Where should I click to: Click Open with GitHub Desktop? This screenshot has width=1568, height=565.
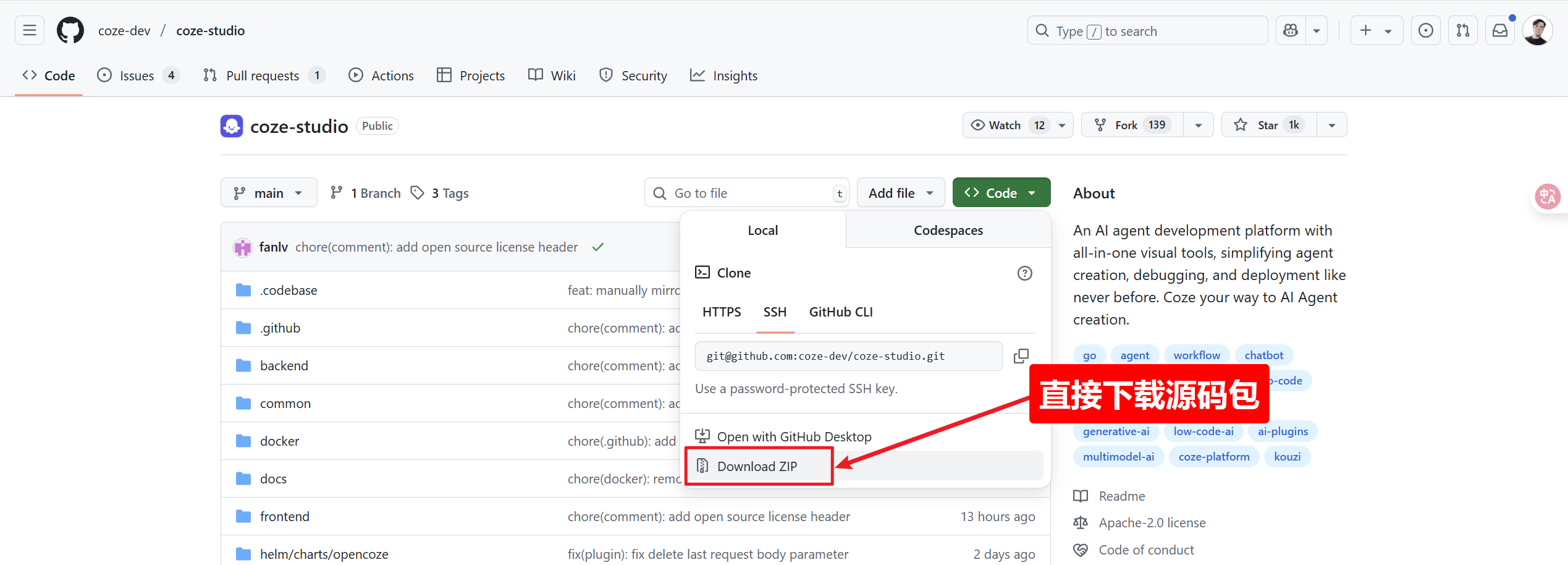pos(864,436)
